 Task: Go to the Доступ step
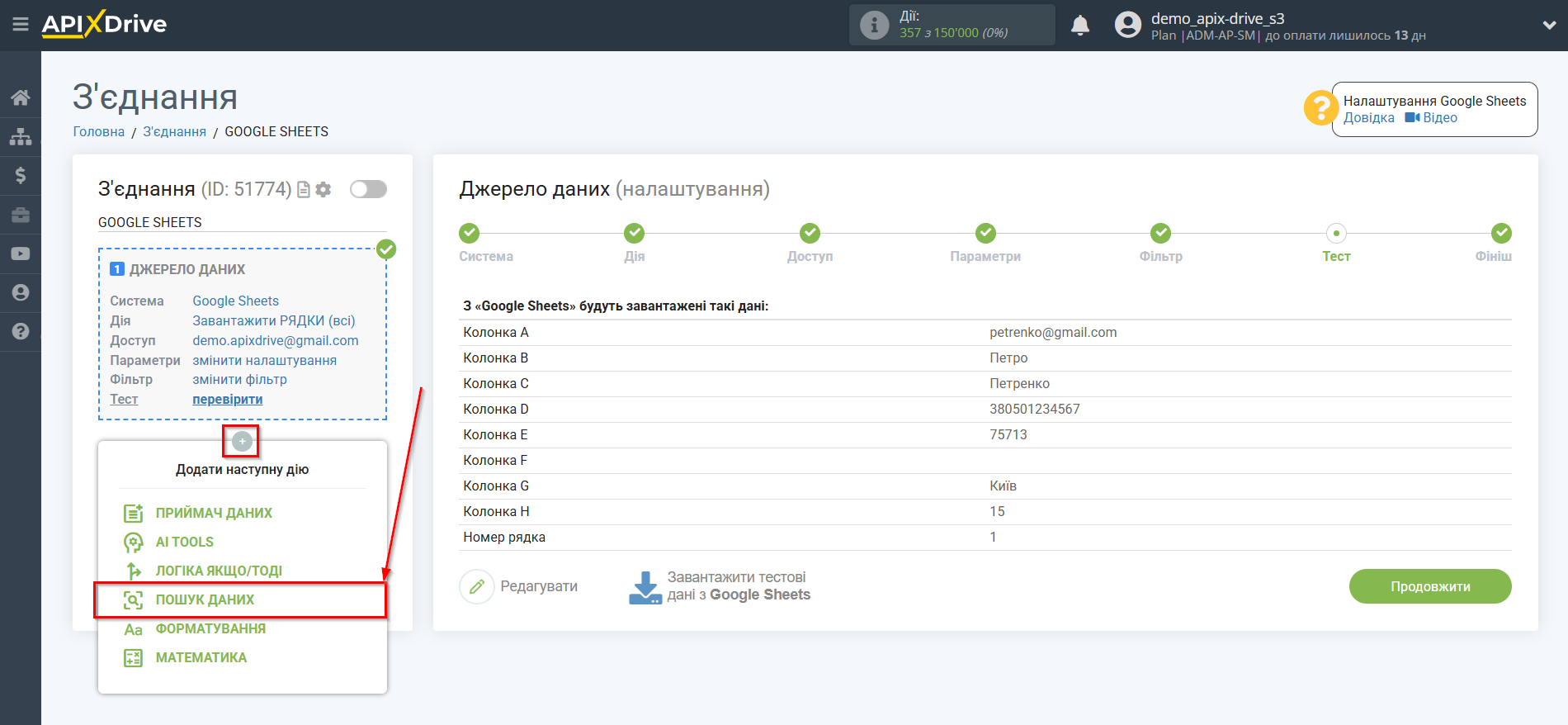(810, 233)
